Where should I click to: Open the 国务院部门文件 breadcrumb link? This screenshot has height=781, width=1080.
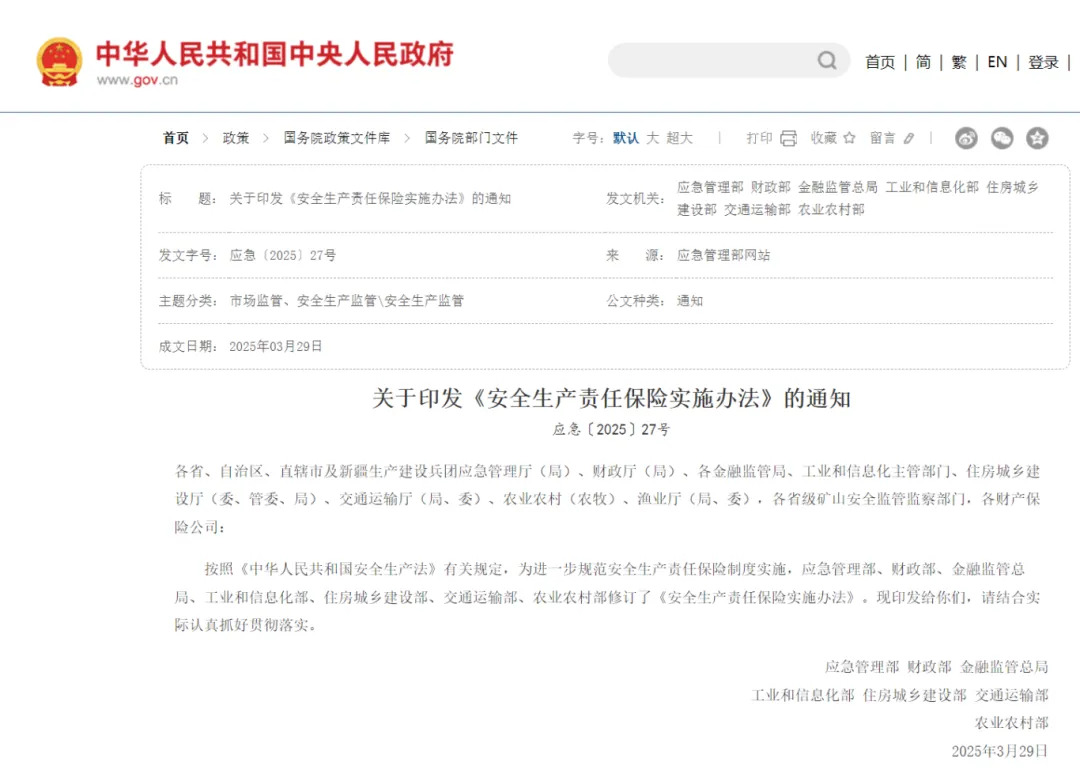point(469,138)
